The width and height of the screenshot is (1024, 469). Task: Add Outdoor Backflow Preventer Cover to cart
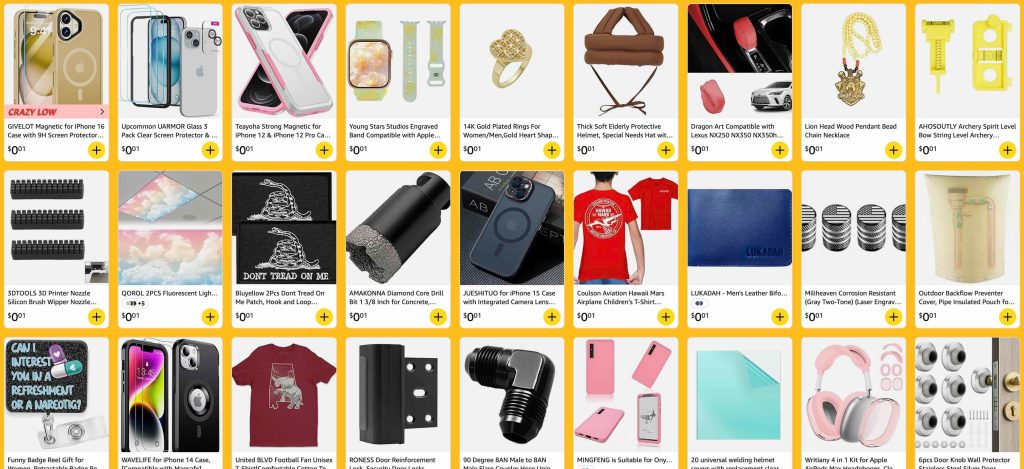click(1007, 317)
